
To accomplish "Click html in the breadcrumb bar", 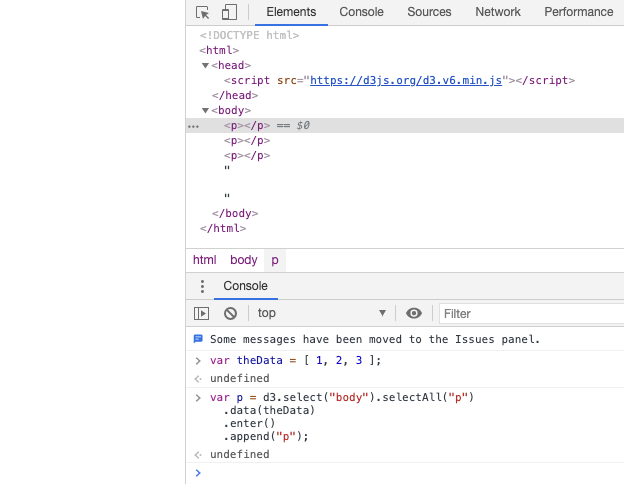I will (x=205, y=260).
